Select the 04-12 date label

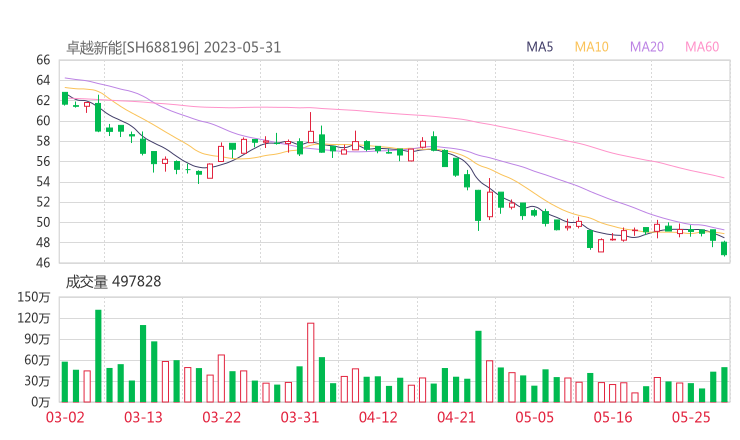click(378, 417)
